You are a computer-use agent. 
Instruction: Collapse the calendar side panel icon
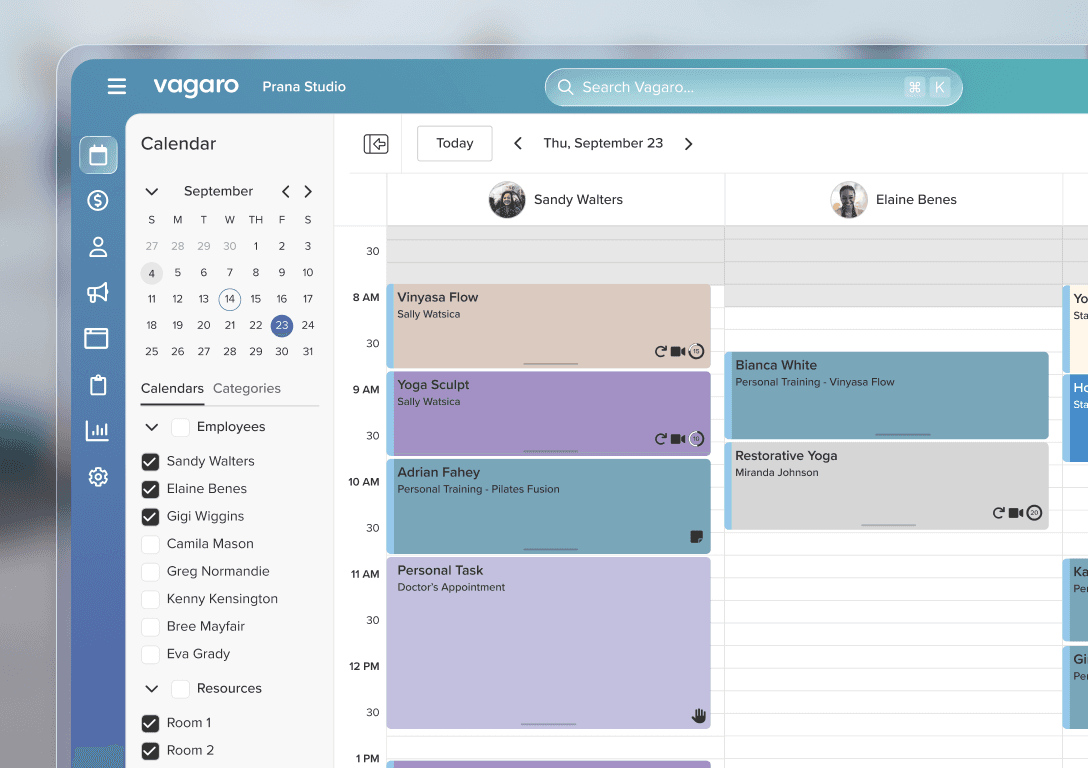[x=376, y=144]
